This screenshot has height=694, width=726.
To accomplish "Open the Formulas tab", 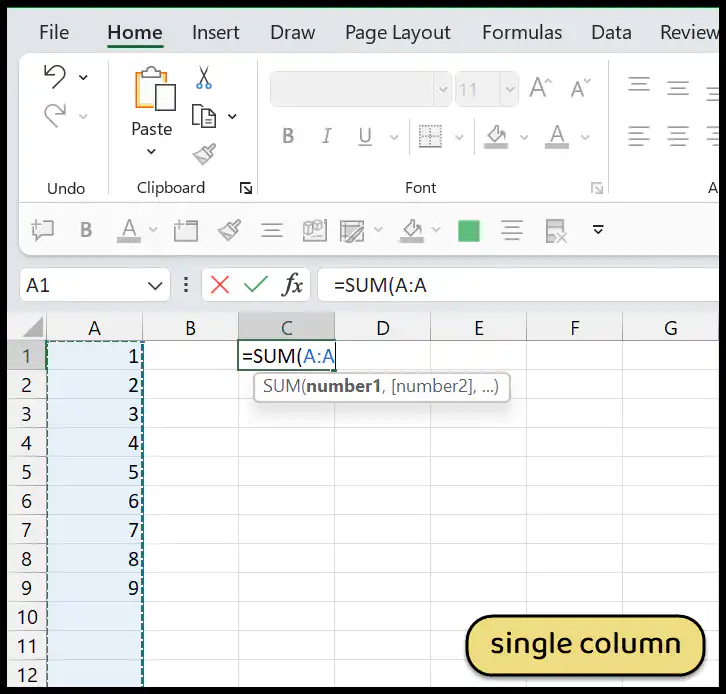I will (522, 32).
